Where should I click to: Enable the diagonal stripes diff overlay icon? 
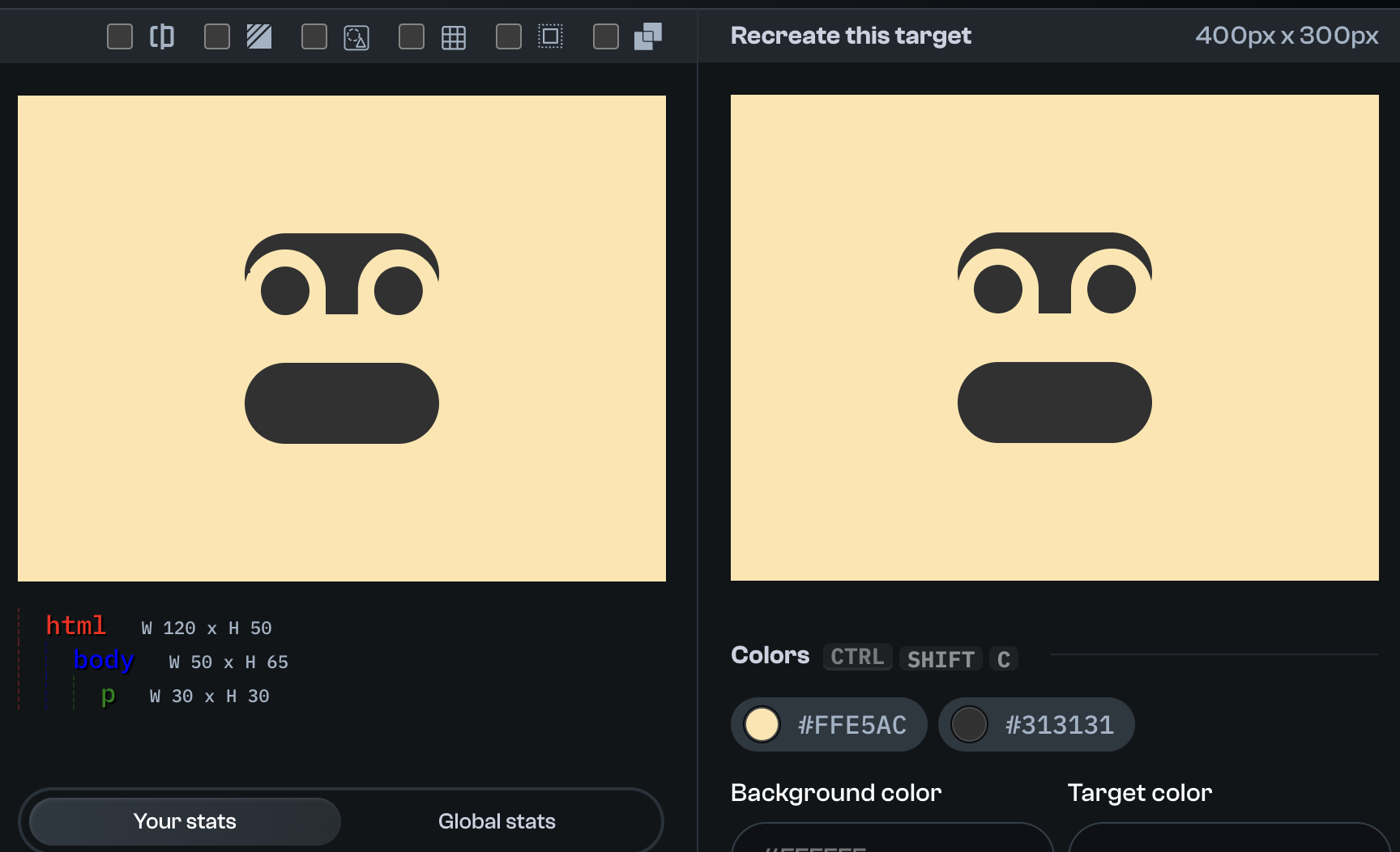point(259,36)
